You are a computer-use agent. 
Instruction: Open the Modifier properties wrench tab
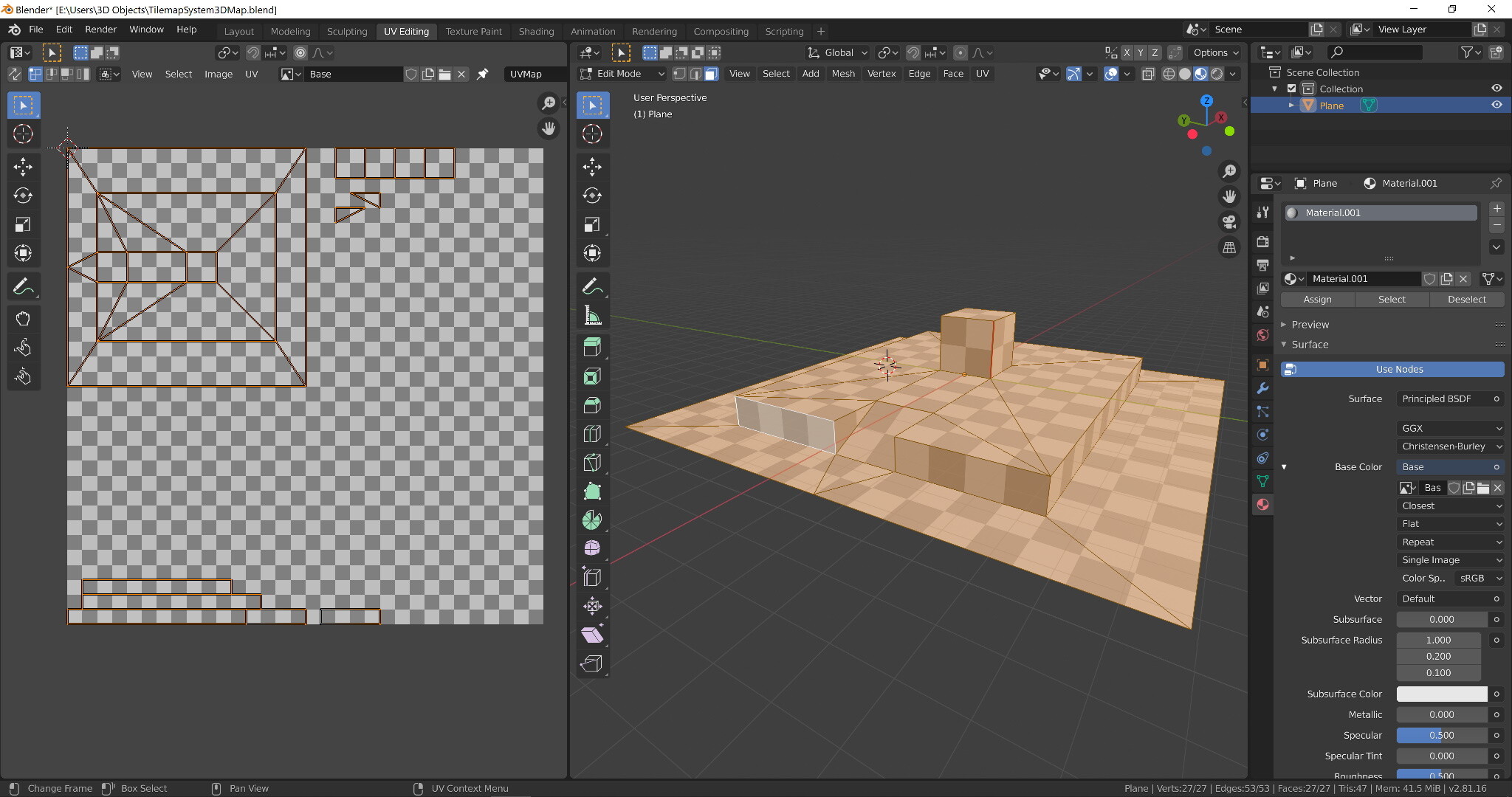click(x=1262, y=388)
